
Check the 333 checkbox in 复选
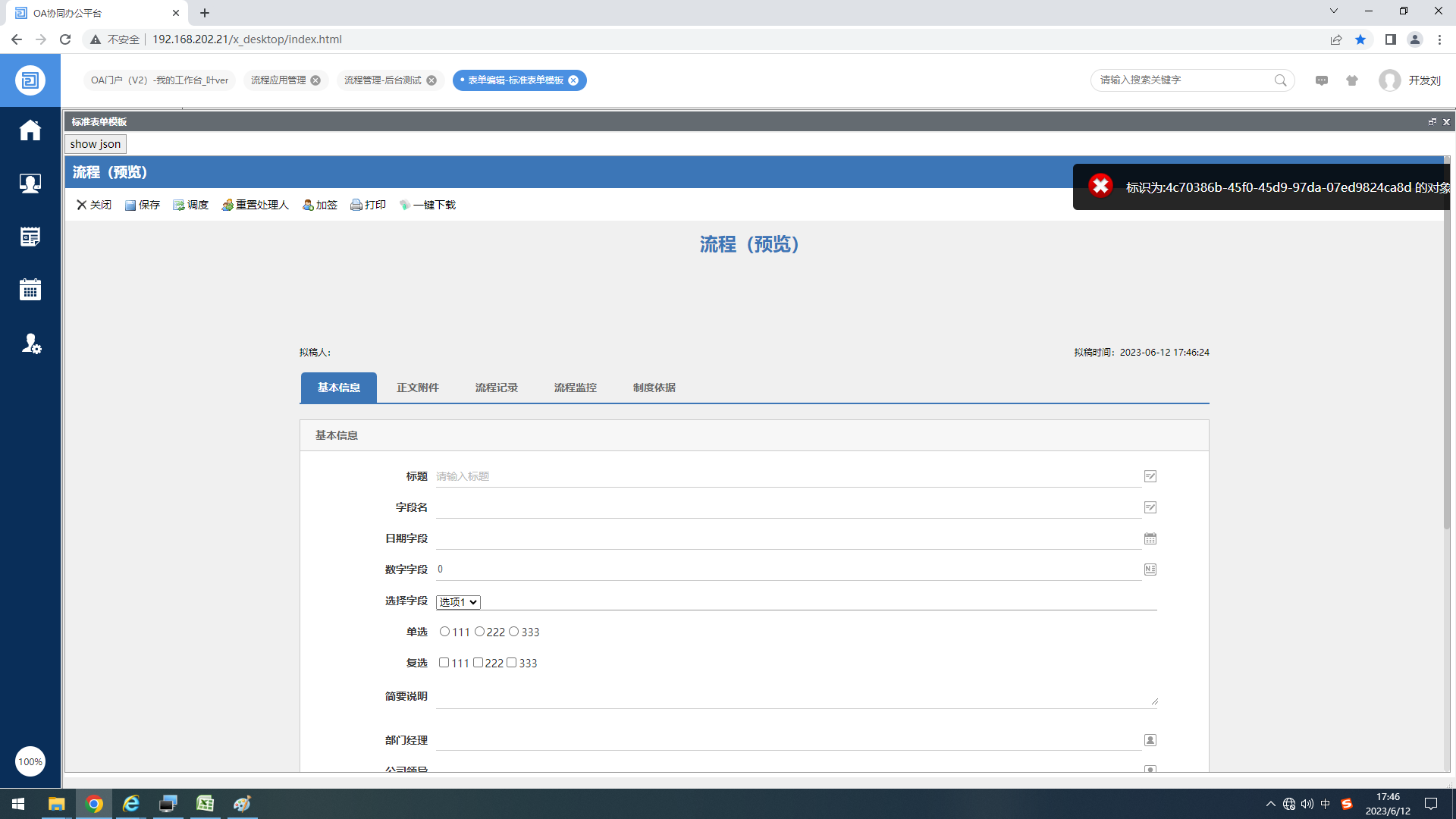point(512,663)
